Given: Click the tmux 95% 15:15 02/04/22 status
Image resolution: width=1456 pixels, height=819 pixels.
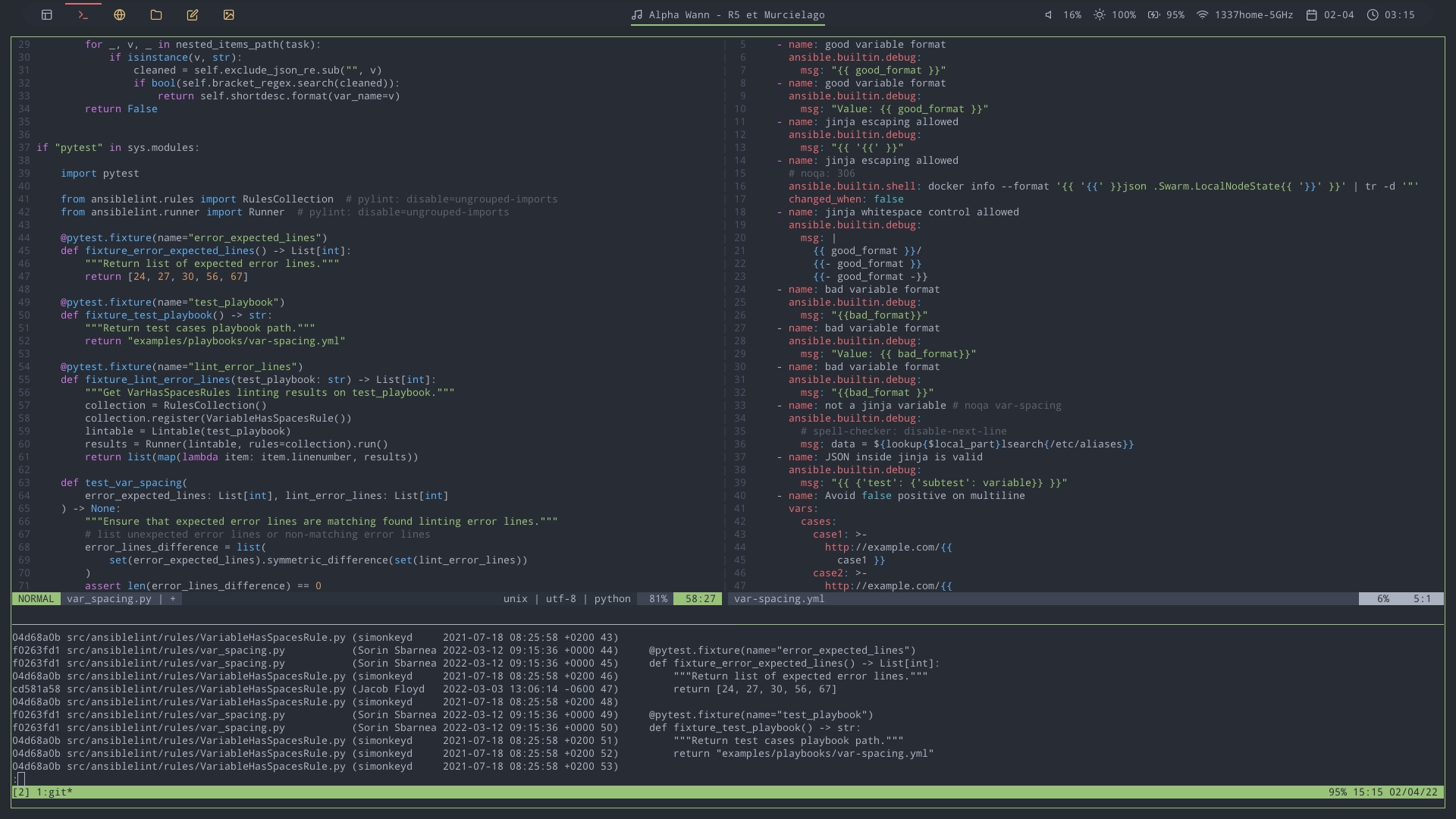Looking at the screenshot, I should tap(1382, 792).
